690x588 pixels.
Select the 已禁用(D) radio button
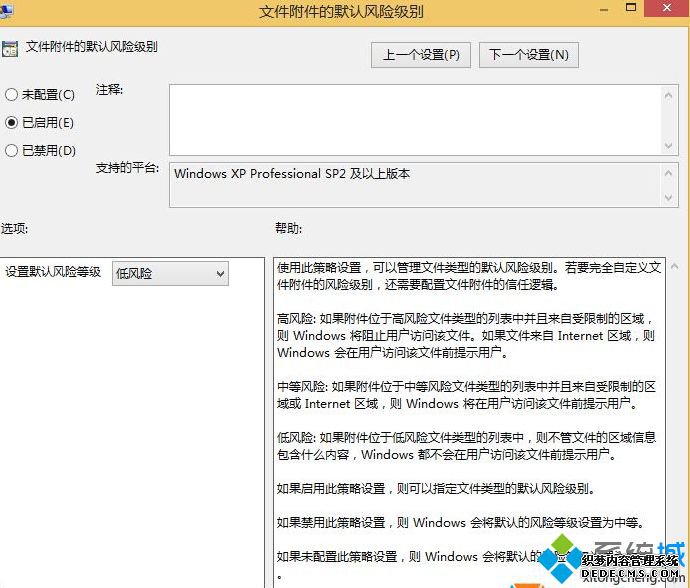(11, 151)
